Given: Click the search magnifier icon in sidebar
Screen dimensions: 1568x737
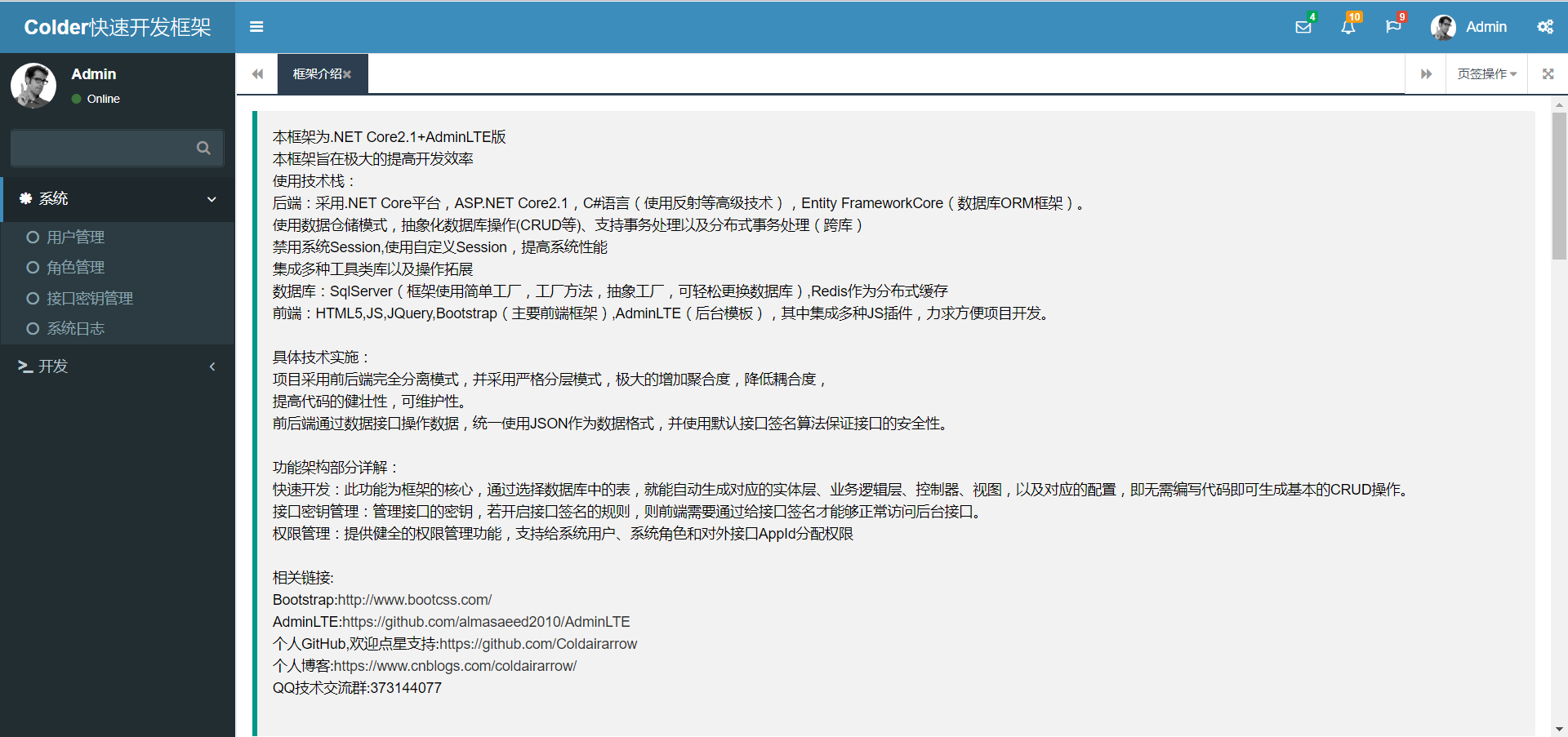Looking at the screenshot, I should [x=203, y=148].
